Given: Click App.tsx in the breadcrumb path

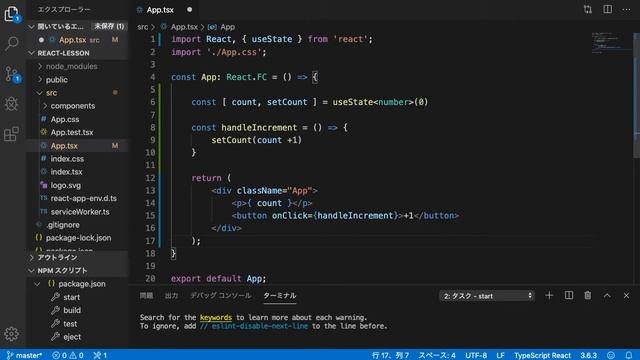Looking at the screenshot, I should pos(184,27).
